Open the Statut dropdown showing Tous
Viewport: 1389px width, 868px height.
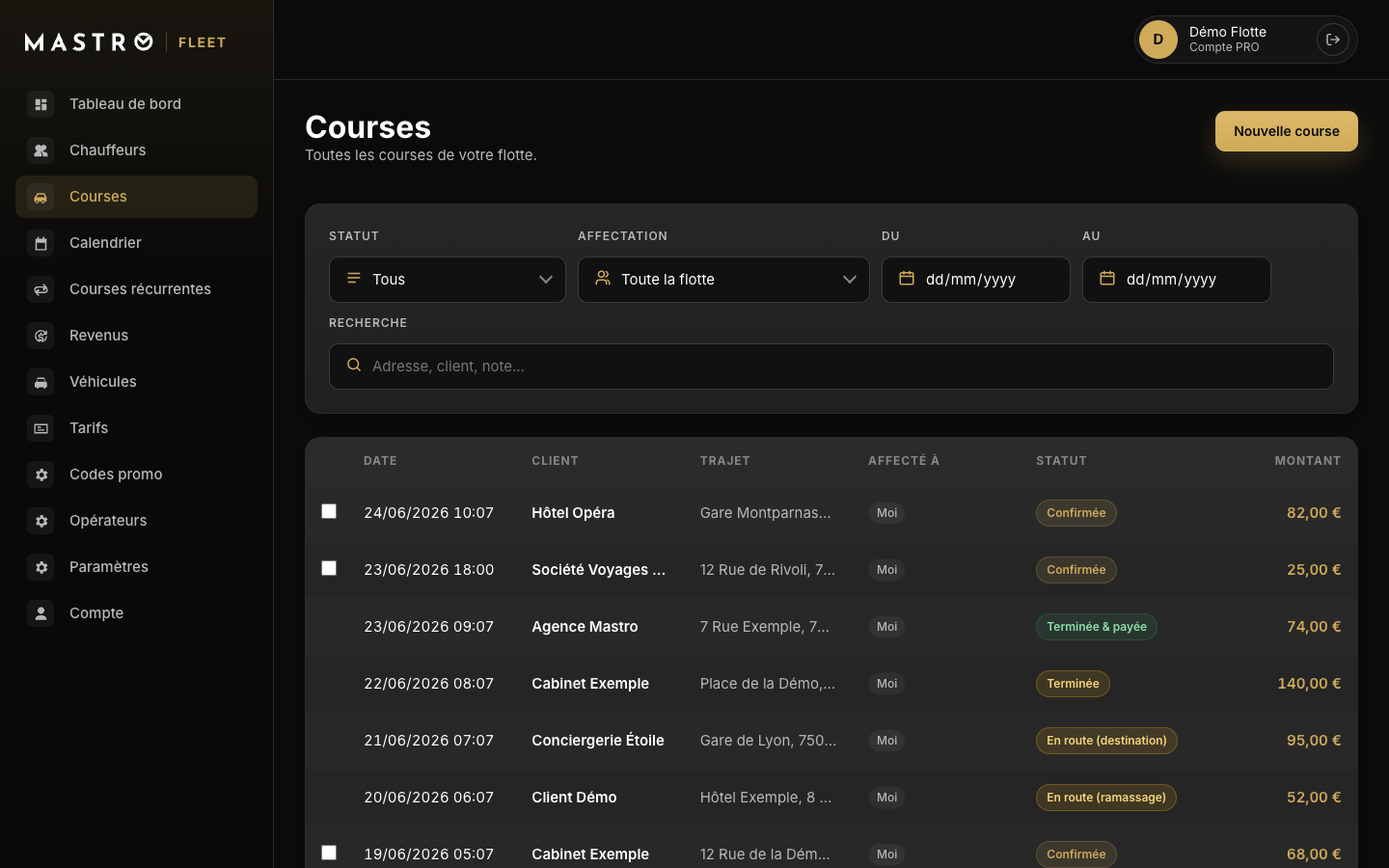coord(448,280)
